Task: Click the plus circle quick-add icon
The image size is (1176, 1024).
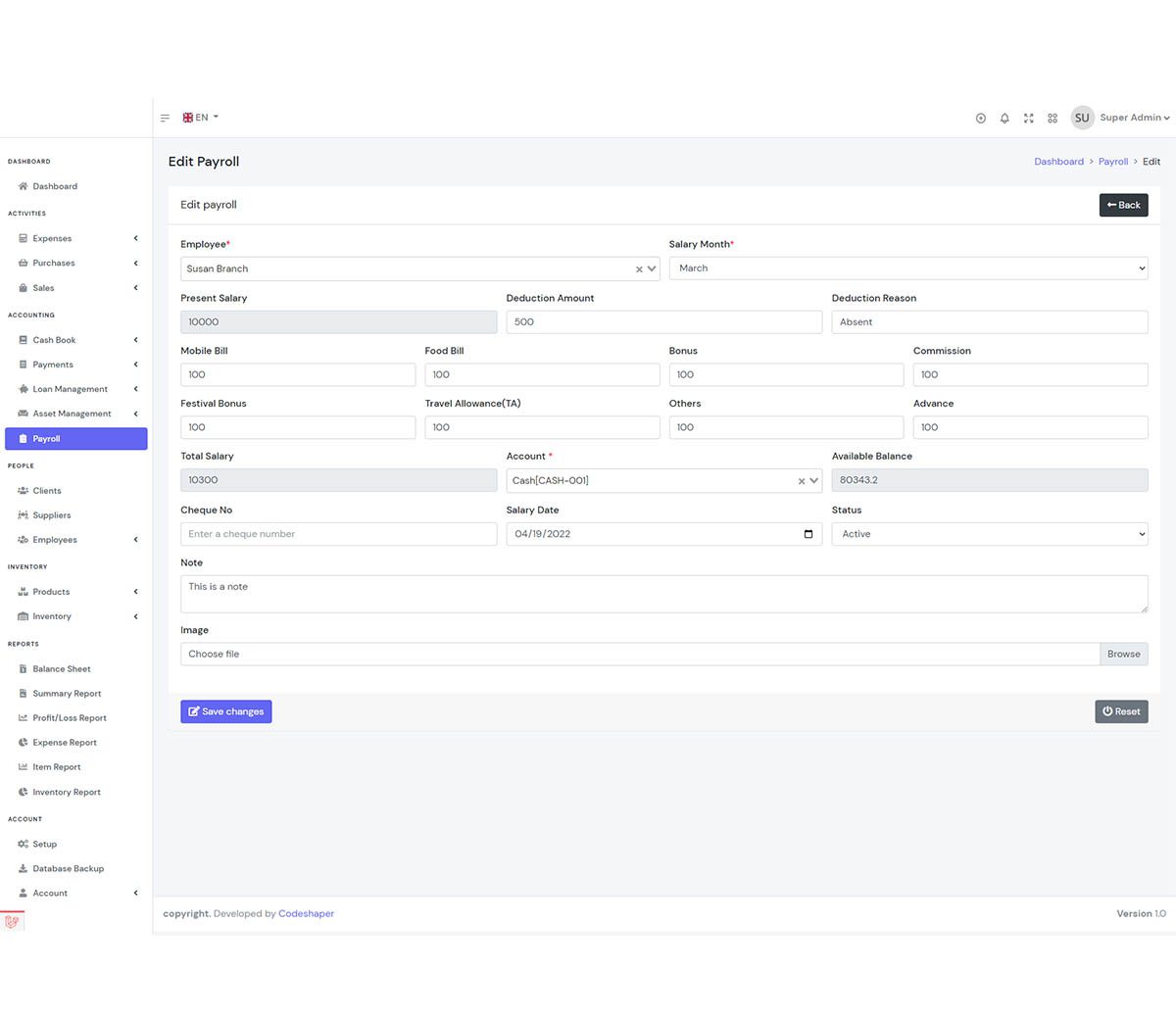Action: pos(980,118)
